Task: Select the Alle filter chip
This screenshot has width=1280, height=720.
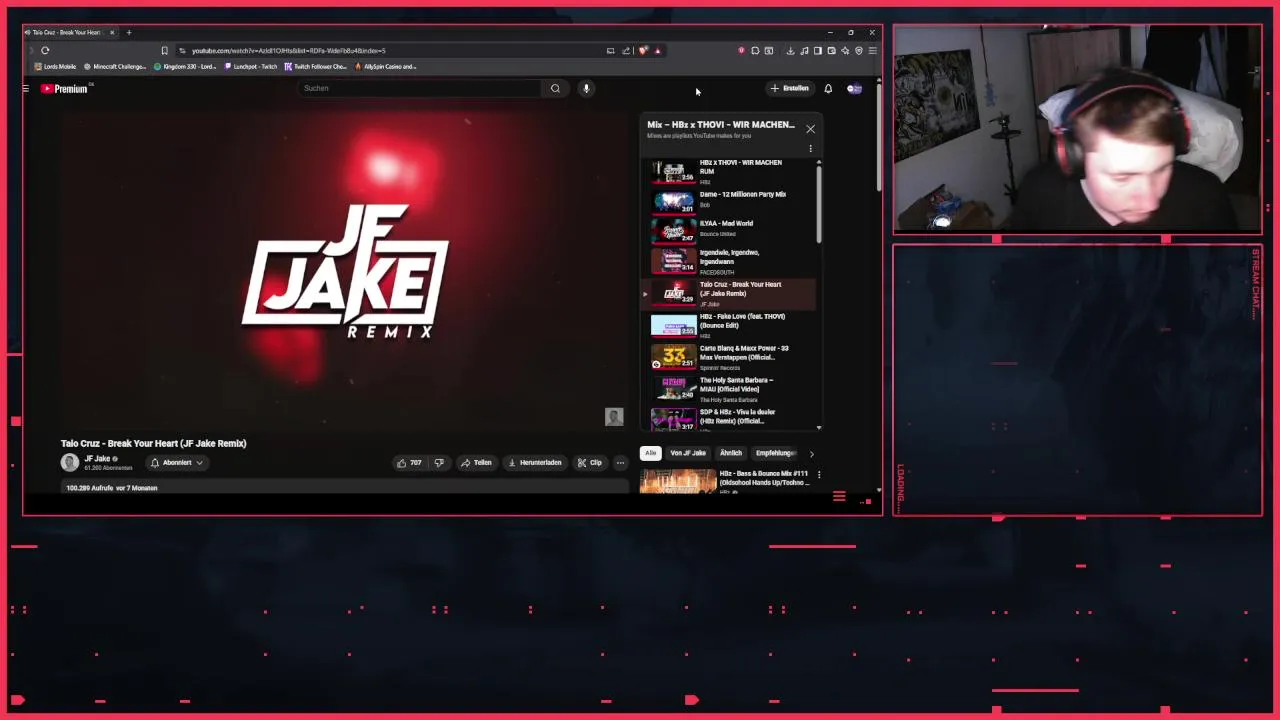Action: (650, 453)
